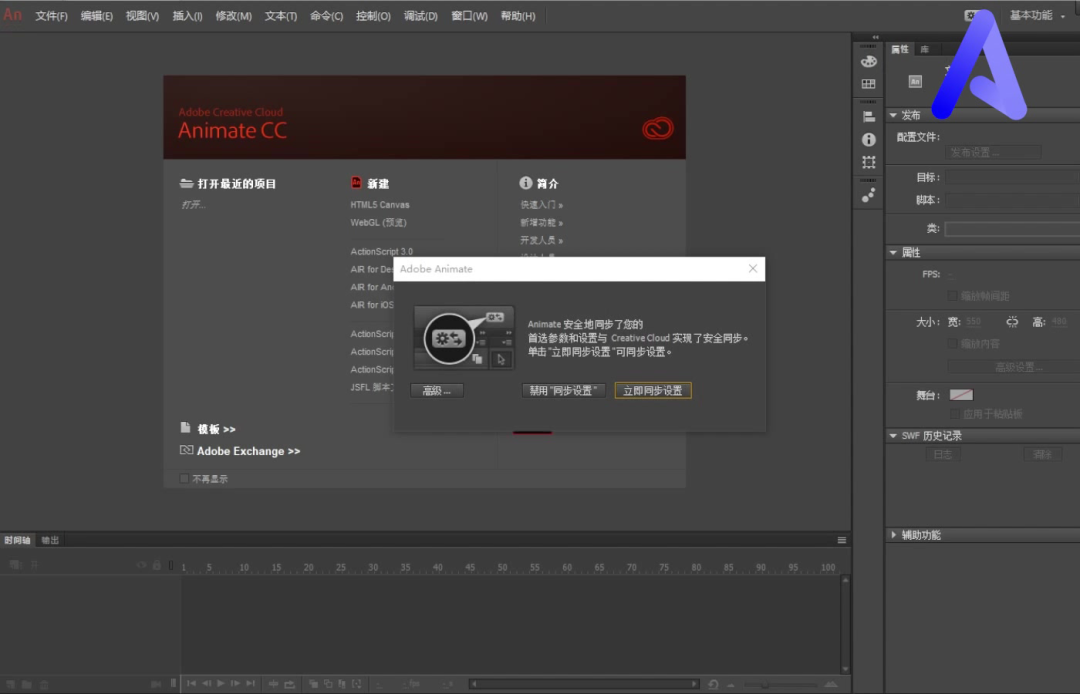Image resolution: width=1080 pixels, height=694 pixels.
Task: Open the Swatches grid panel icon
Action: coord(869,84)
